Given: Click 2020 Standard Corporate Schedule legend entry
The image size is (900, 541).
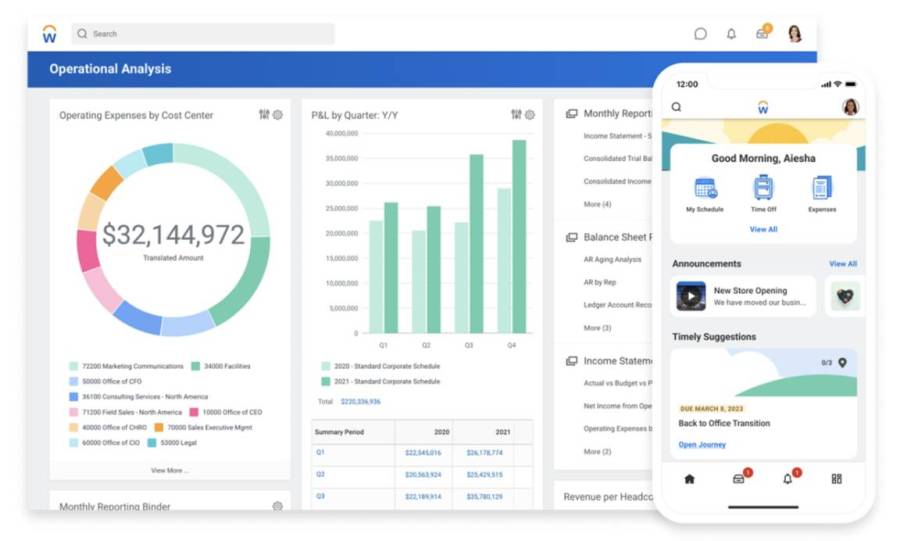Looking at the screenshot, I should (x=381, y=366).
